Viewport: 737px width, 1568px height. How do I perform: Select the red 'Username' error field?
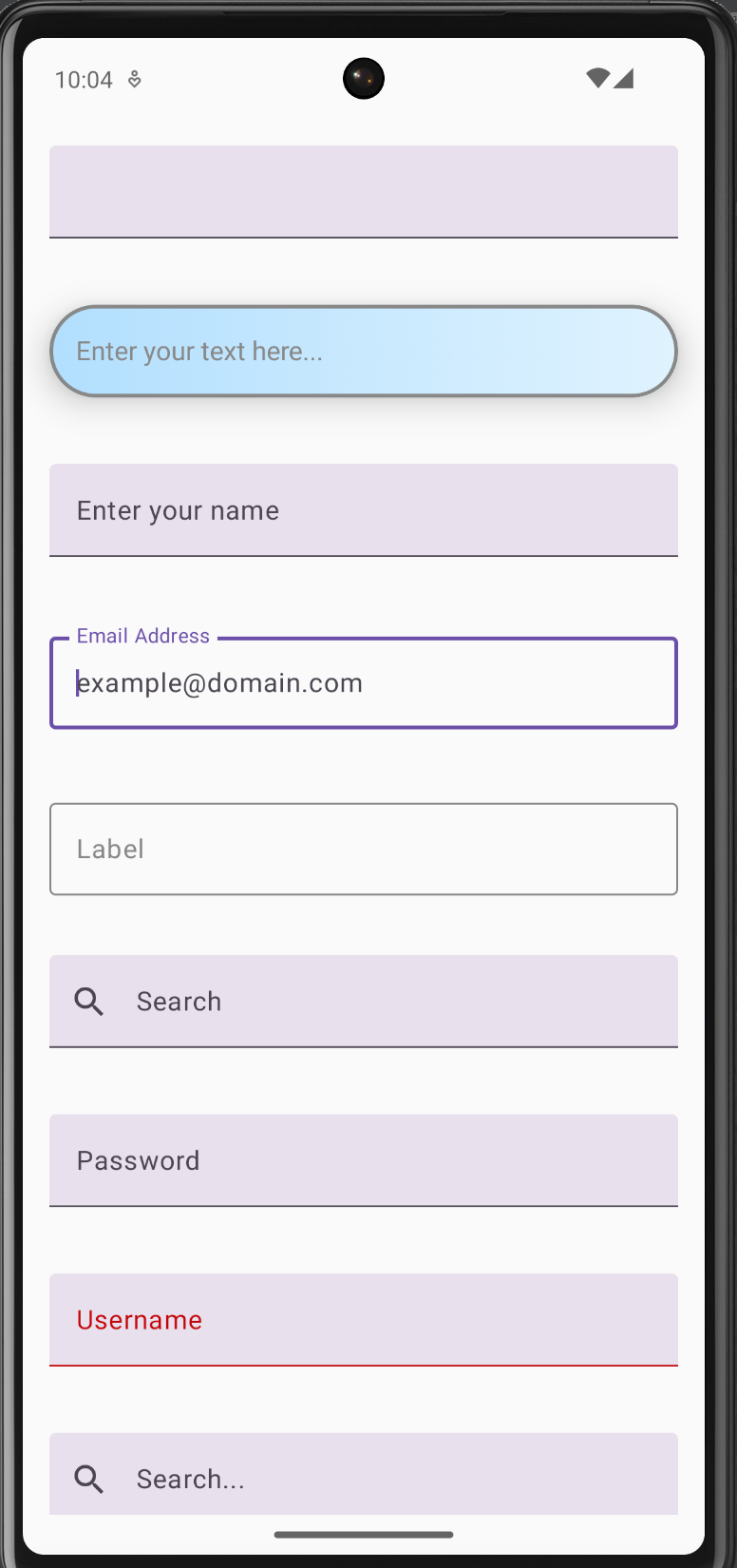click(x=364, y=1320)
